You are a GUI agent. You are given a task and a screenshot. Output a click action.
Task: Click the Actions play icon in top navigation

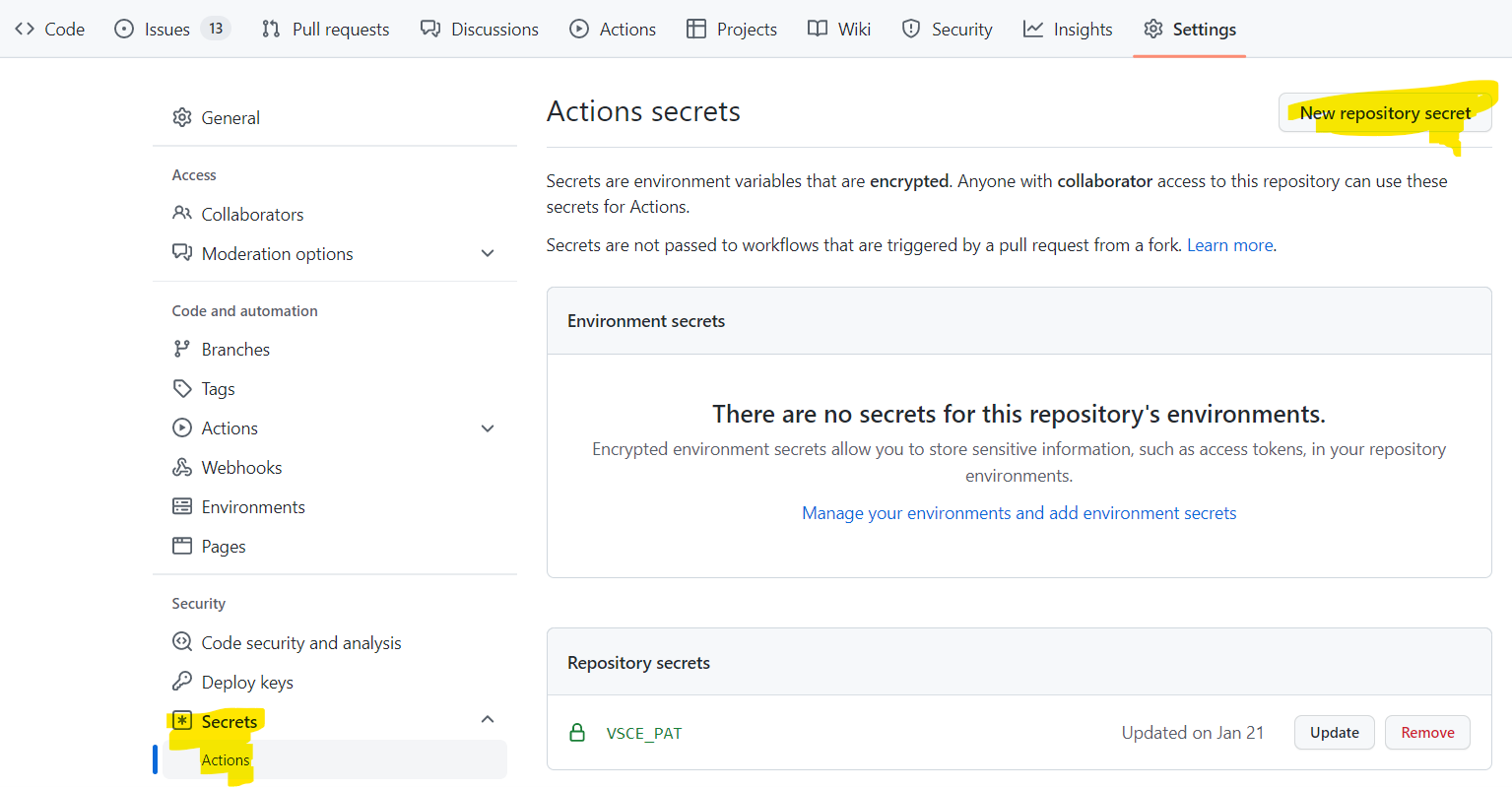pyautogui.click(x=579, y=29)
